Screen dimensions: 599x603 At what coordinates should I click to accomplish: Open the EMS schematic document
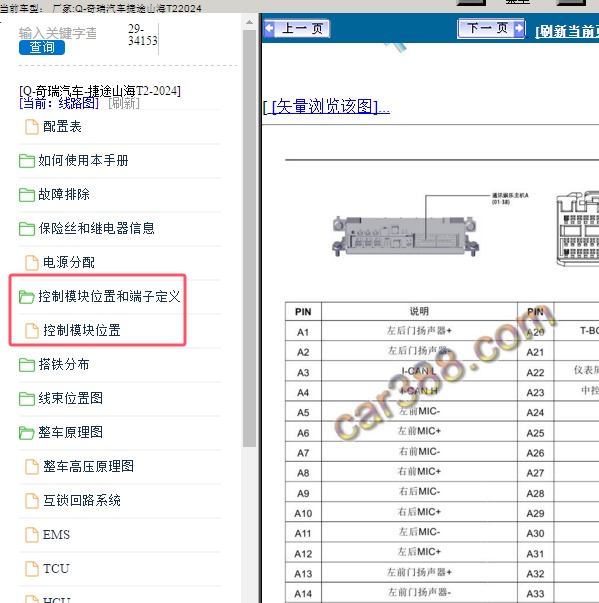click(57, 534)
